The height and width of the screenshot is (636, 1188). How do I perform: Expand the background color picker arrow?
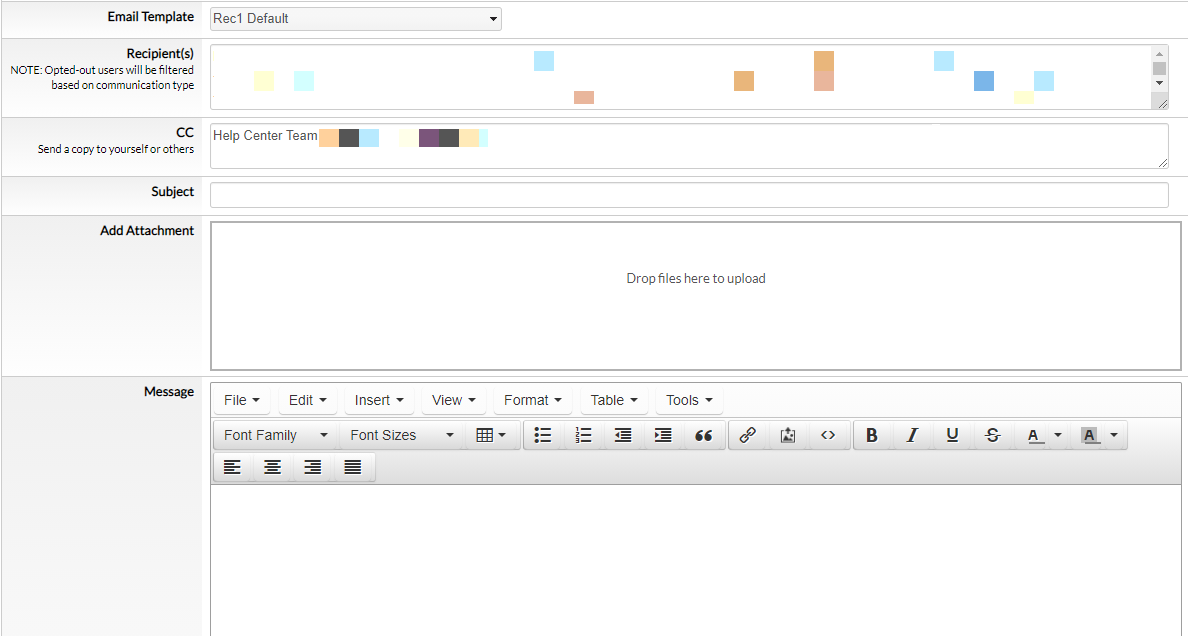tap(1114, 435)
